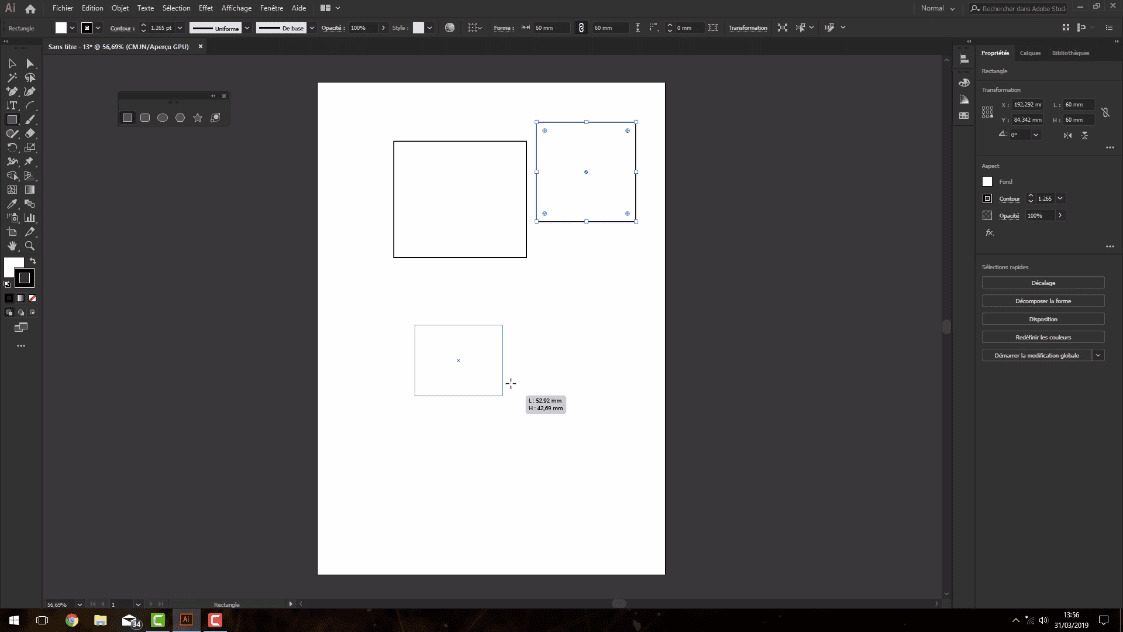Toggle the width/height proportions link in Transformation
This screenshot has width=1123, height=632.
pos(1104,113)
